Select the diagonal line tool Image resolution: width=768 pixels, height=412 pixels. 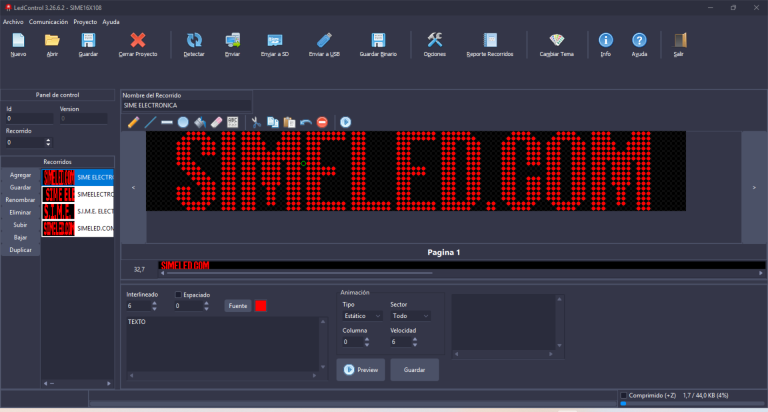[x=150, y=122]
